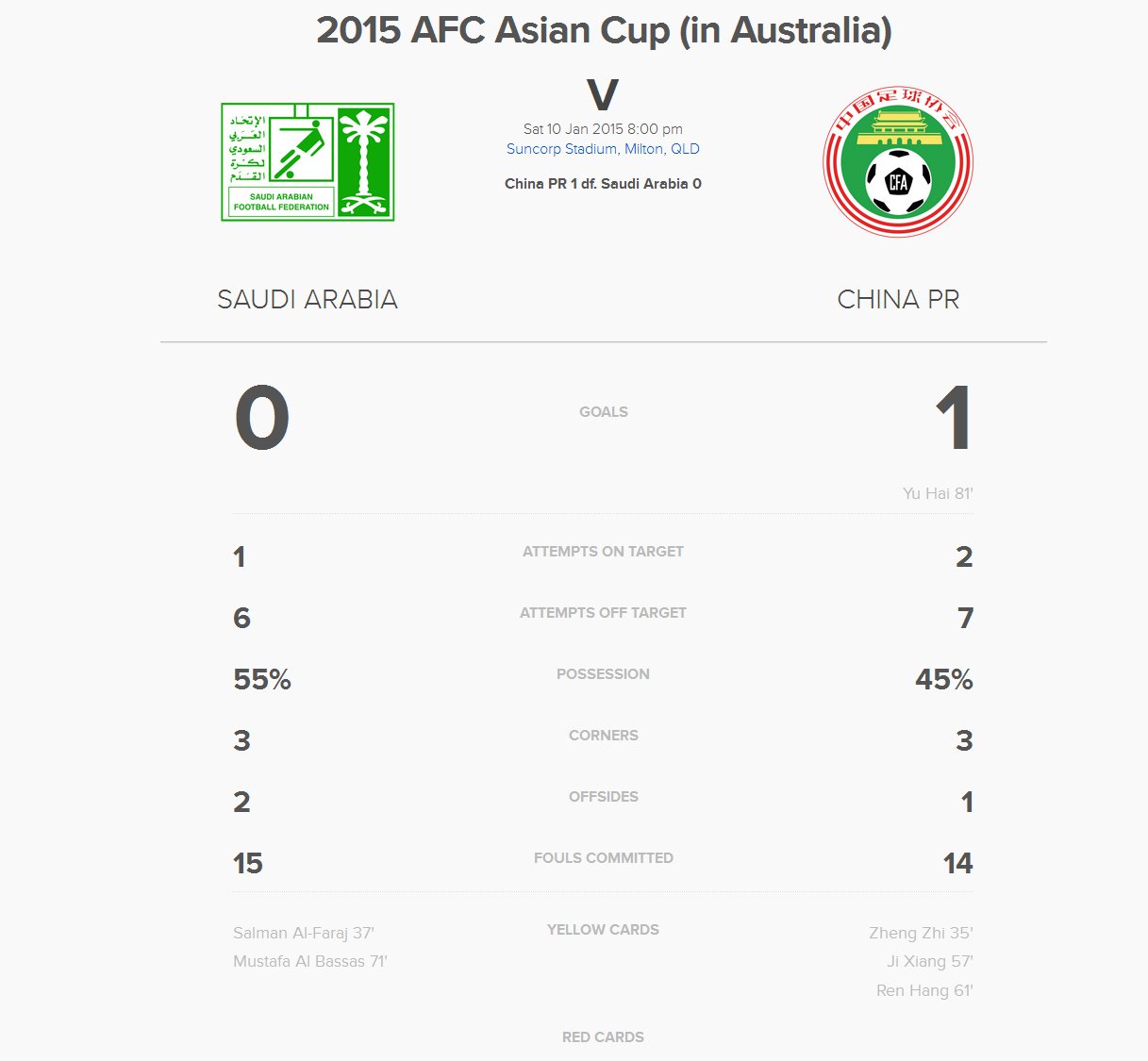1148x1061 pixels.
Task: Click the ATTEMPTS OFF TARGET label
Action: 604,613
